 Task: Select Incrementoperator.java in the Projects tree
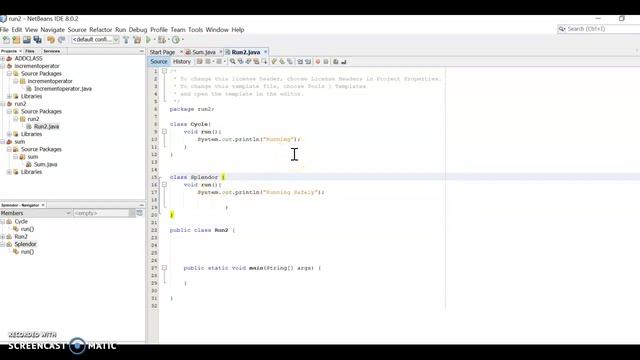click(x=63, y=89)
